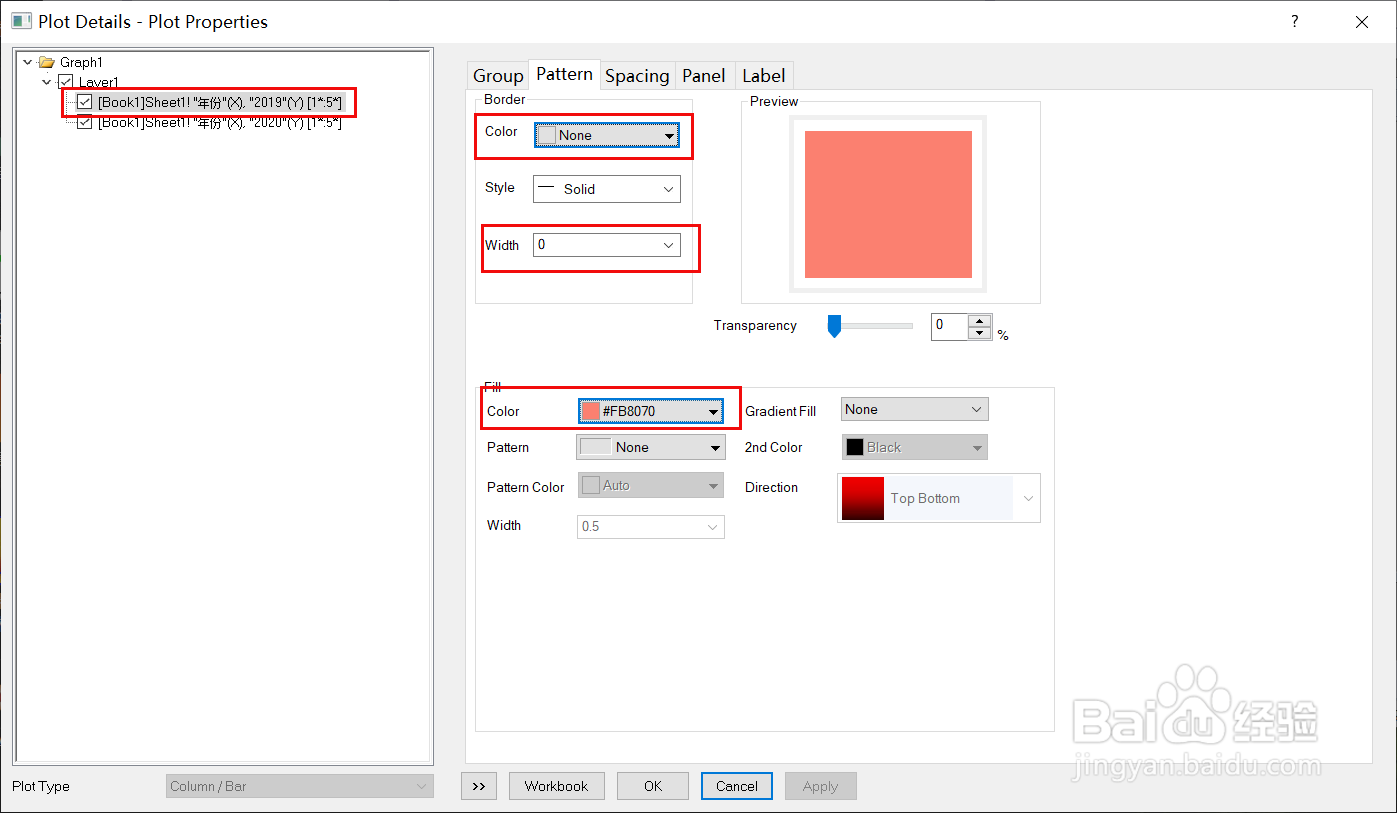Click the Plot Details window icon

pos(21,21)
